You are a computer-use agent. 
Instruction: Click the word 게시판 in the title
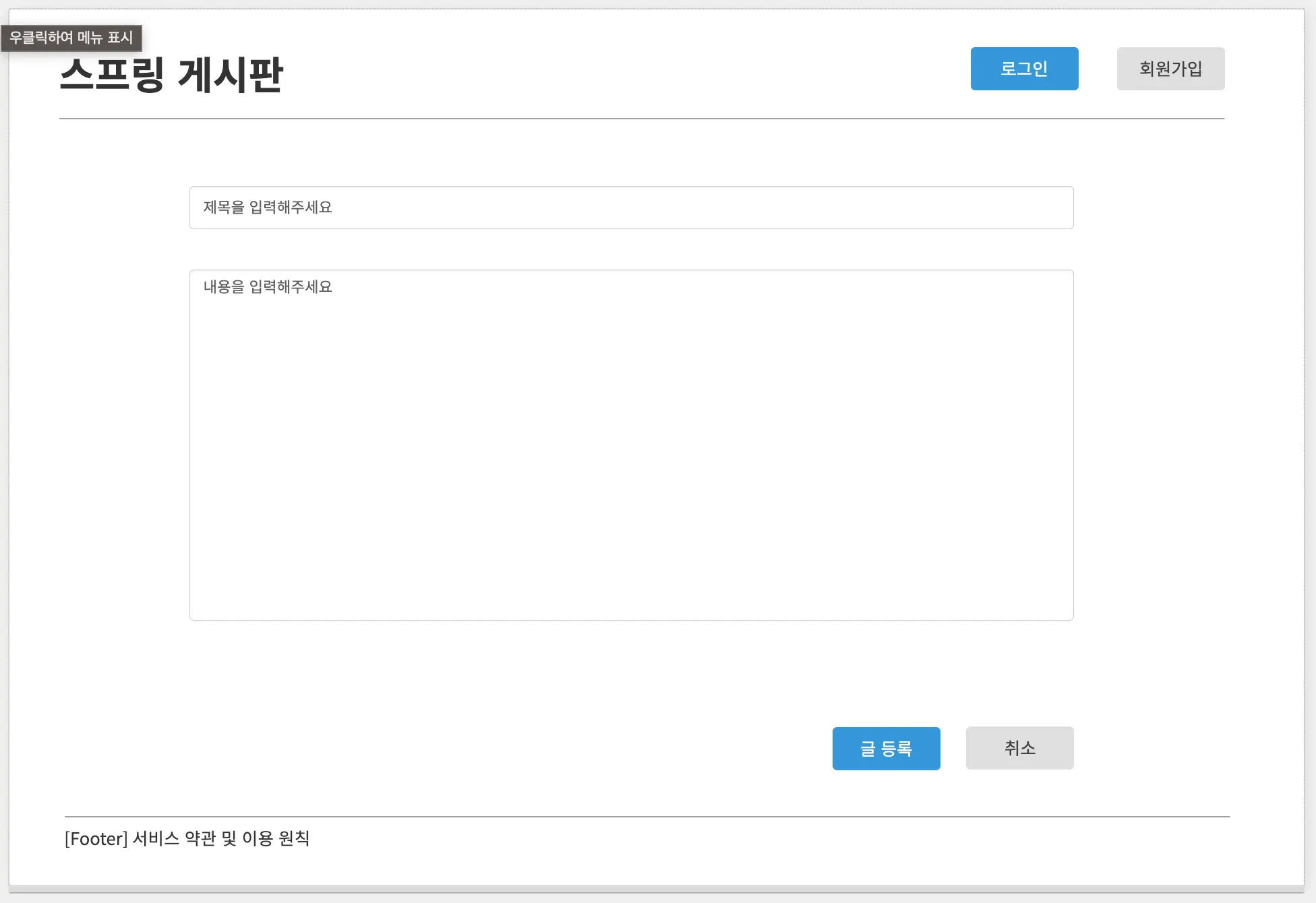[231, 75]
